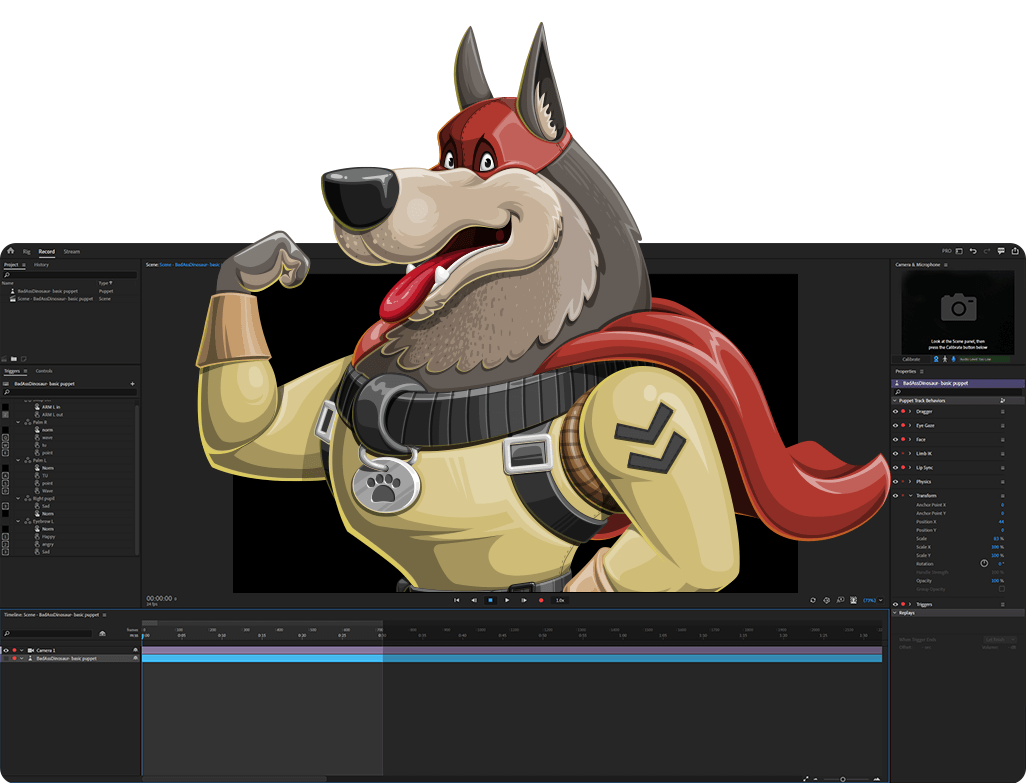Click the add trigger plus icon
1026x783 pixels.
point(132,383)
